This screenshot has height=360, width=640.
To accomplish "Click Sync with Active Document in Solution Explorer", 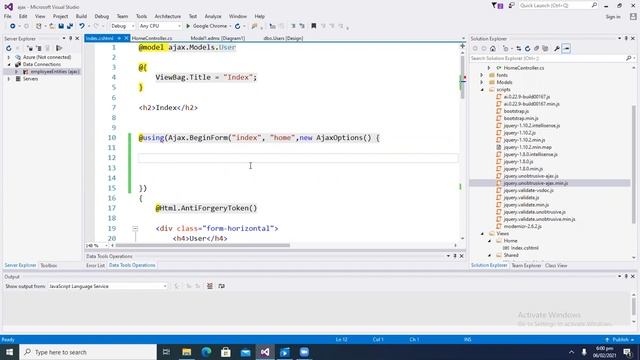I will (x=519, y=49).
